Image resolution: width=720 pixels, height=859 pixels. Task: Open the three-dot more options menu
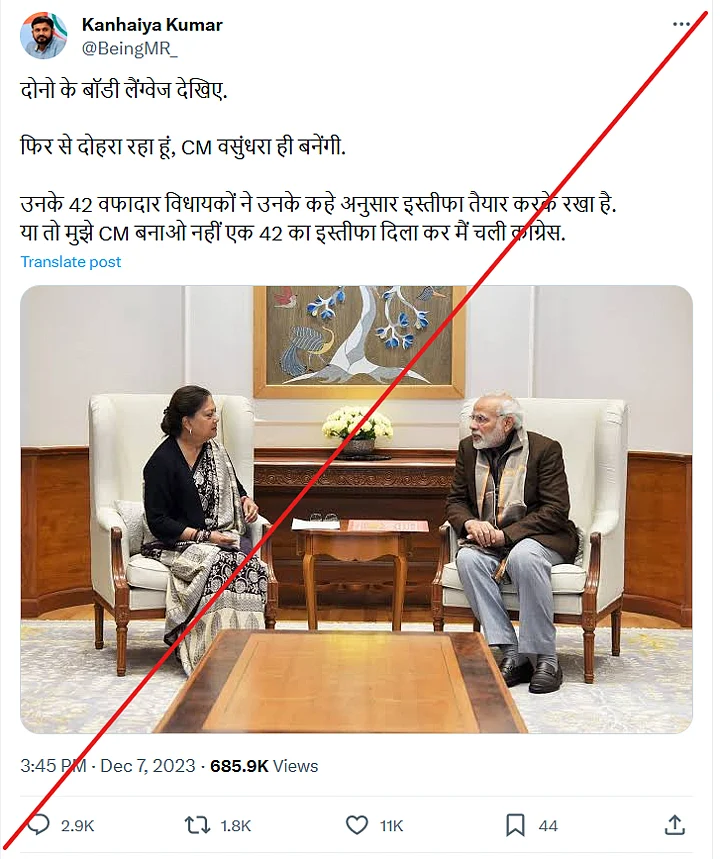point(681,24)
